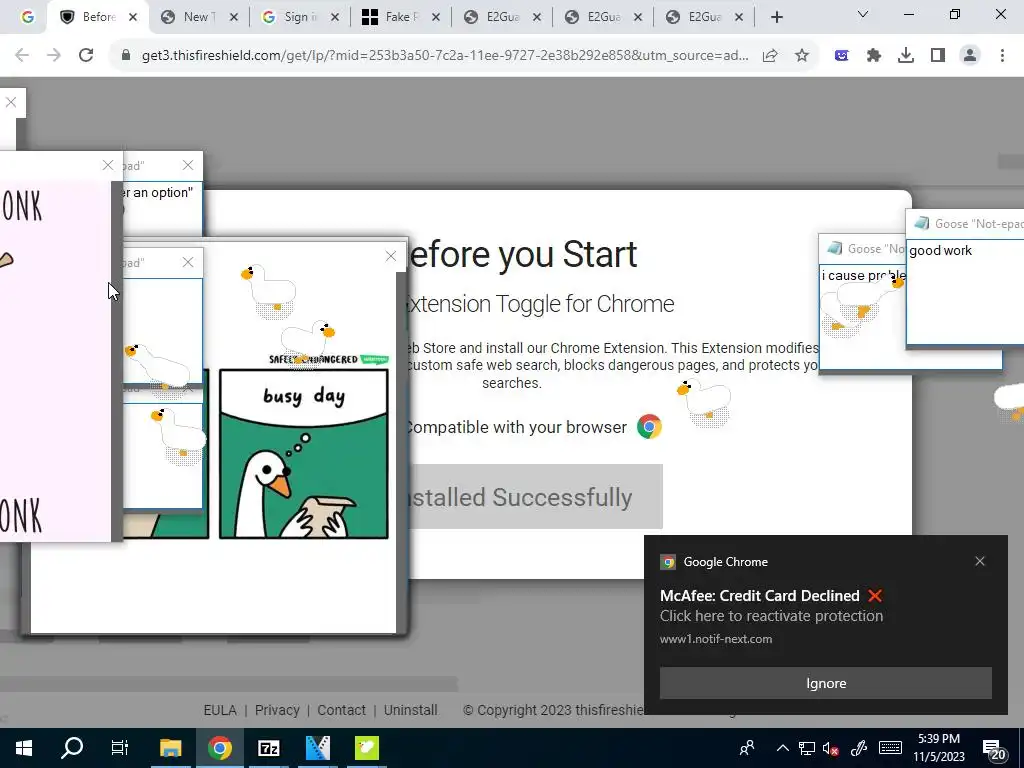This screenshot has width=1024, height=768.
Task: Close the Fake P tab
Action: pyautogui.click(x=436, y=18)
